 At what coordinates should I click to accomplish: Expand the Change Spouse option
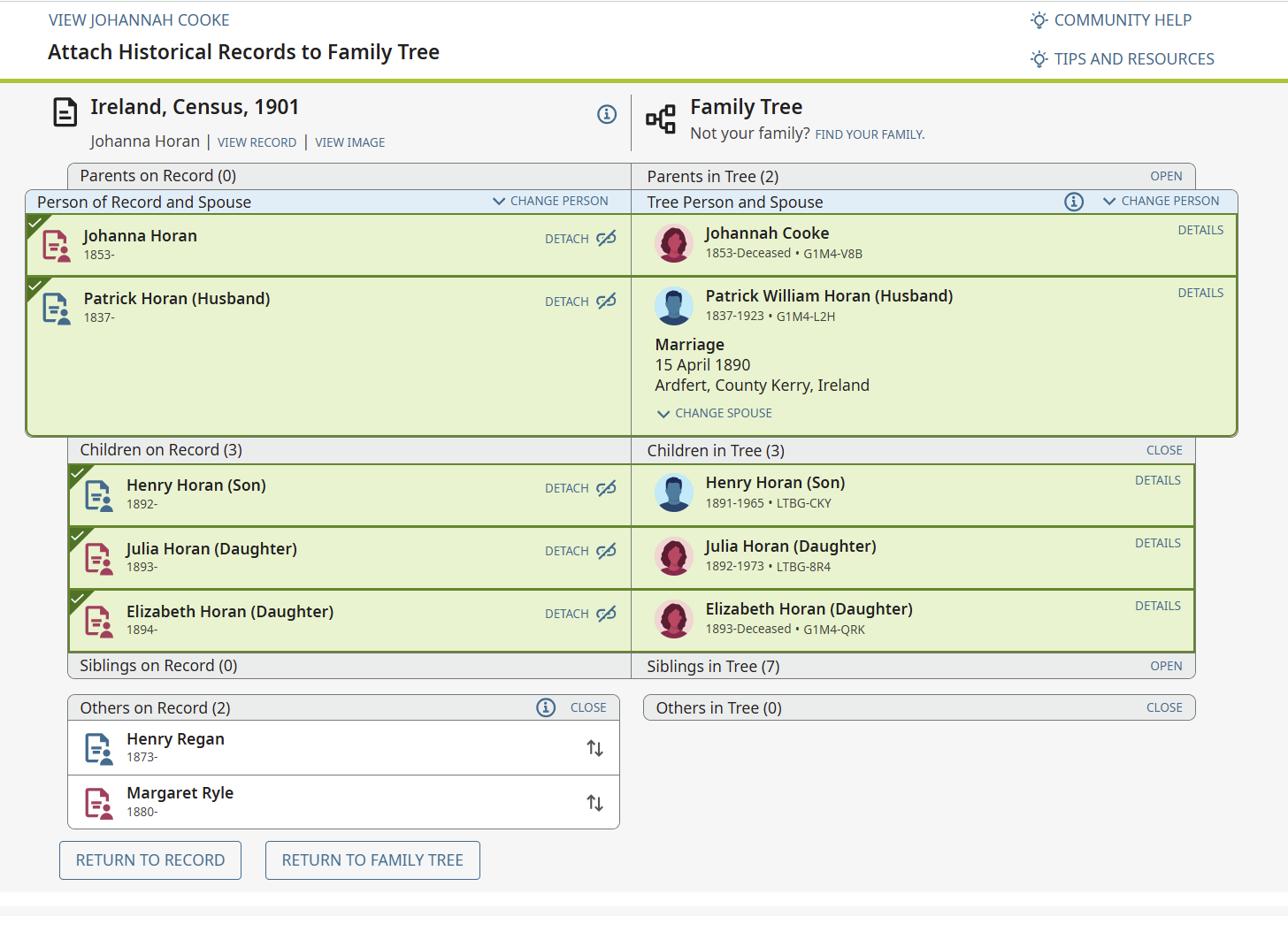(715, 413)
